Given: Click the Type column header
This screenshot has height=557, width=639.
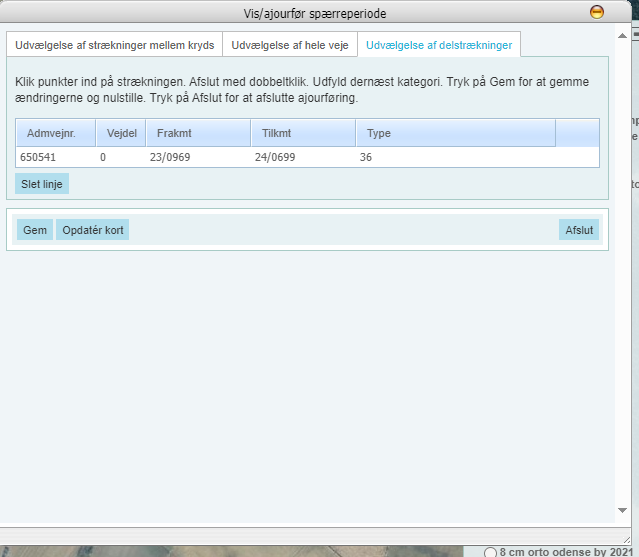Looking at the screenshot, I should pos(455,133).
